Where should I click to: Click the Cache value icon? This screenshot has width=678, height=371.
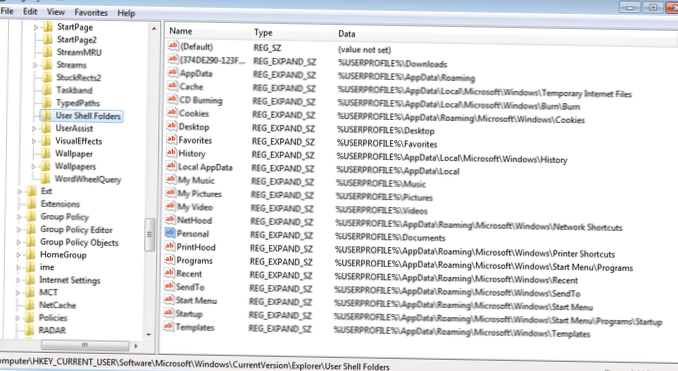pyautogui.click(x=173, y=86)
